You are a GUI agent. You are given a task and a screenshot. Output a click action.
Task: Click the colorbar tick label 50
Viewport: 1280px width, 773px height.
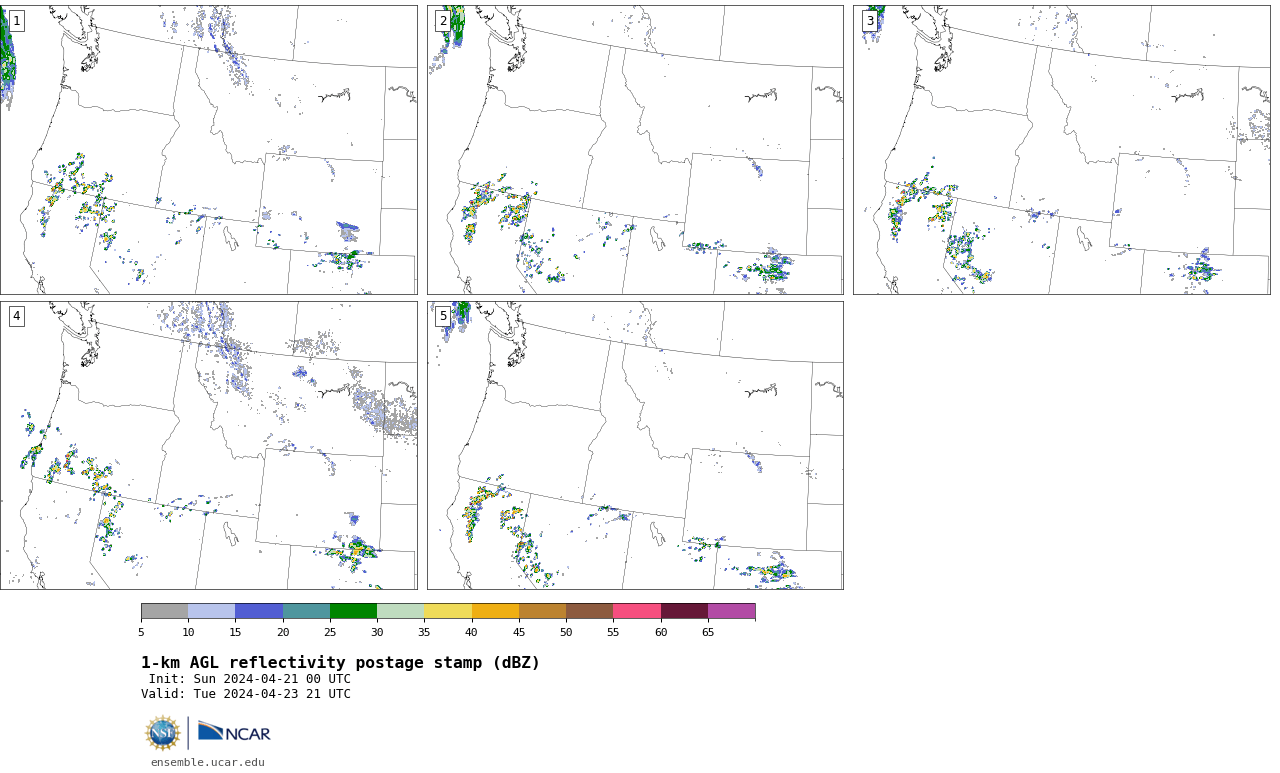(x=566, y=632)
